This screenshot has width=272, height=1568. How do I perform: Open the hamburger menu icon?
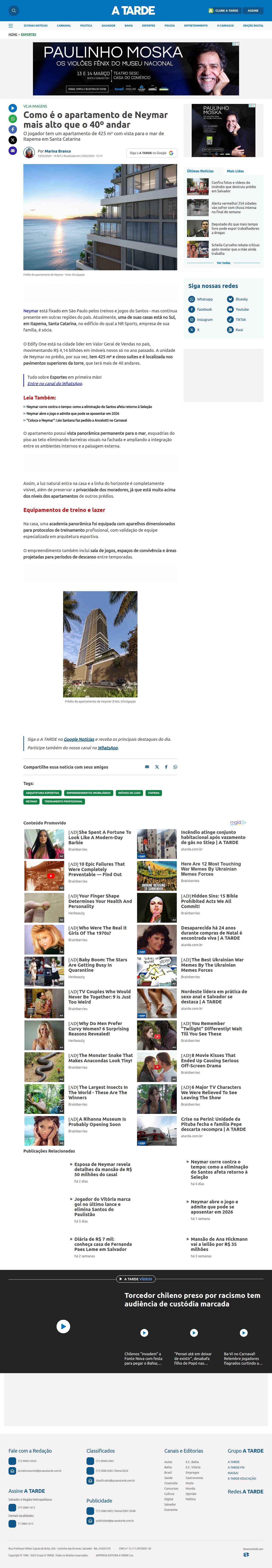coord(10,25)
